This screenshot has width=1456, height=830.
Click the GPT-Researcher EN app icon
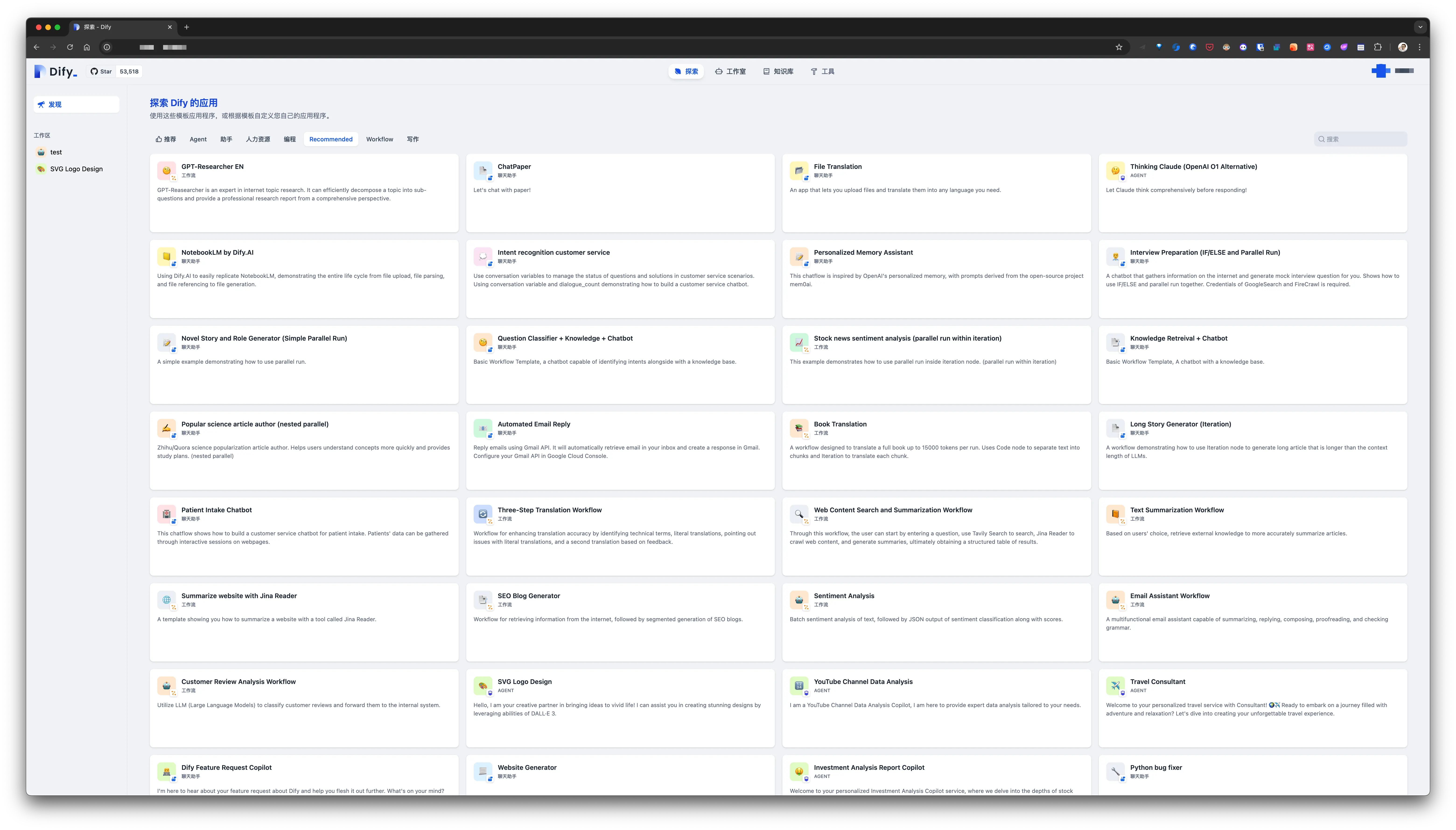pos(166,171)
